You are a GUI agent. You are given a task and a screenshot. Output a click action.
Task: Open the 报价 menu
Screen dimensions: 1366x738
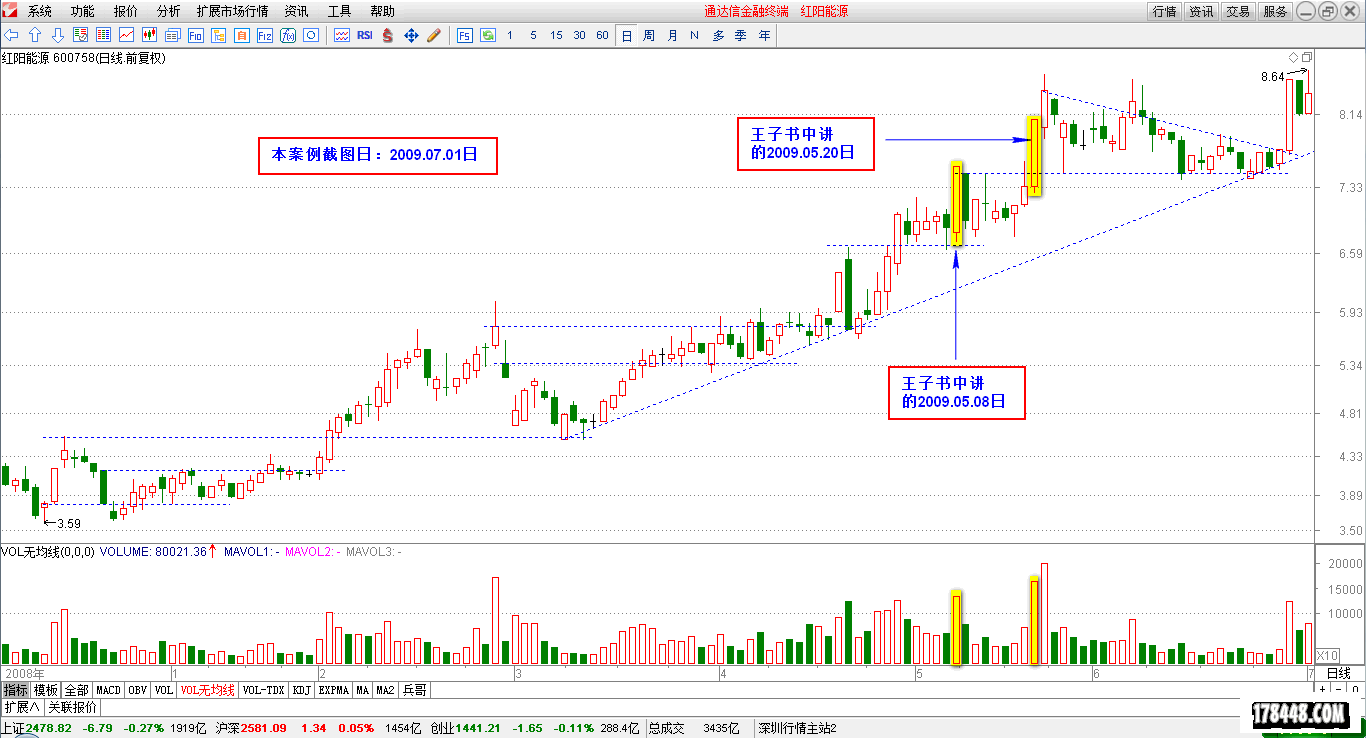pyautogui.click(x=126, y=11)
